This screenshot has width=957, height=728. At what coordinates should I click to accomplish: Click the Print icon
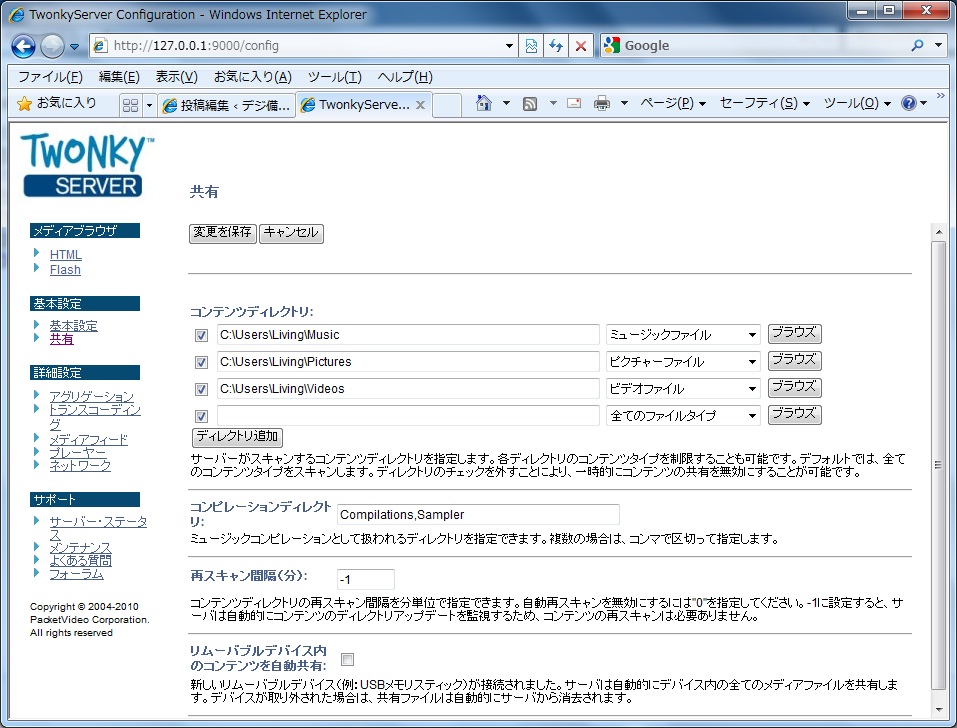coord(602,103)
